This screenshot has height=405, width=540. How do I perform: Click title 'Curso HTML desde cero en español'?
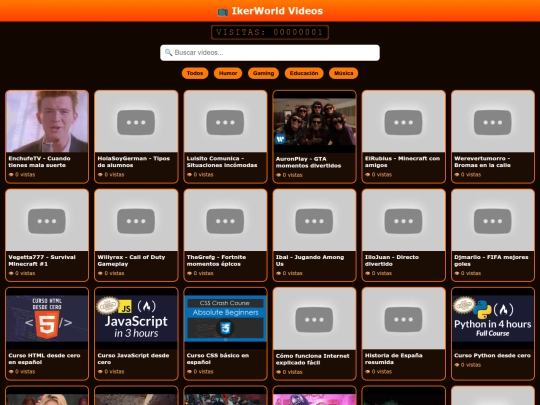coord(44,359)
